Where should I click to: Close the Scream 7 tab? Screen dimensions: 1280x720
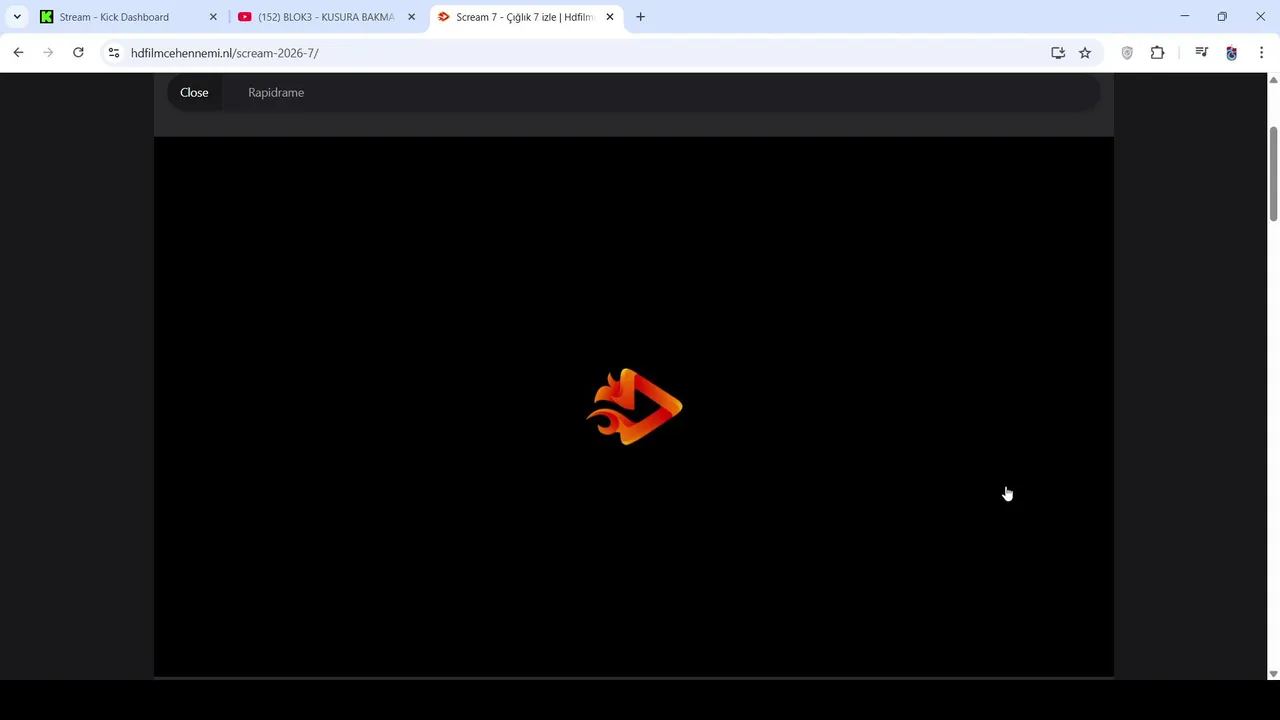[610, 17]
